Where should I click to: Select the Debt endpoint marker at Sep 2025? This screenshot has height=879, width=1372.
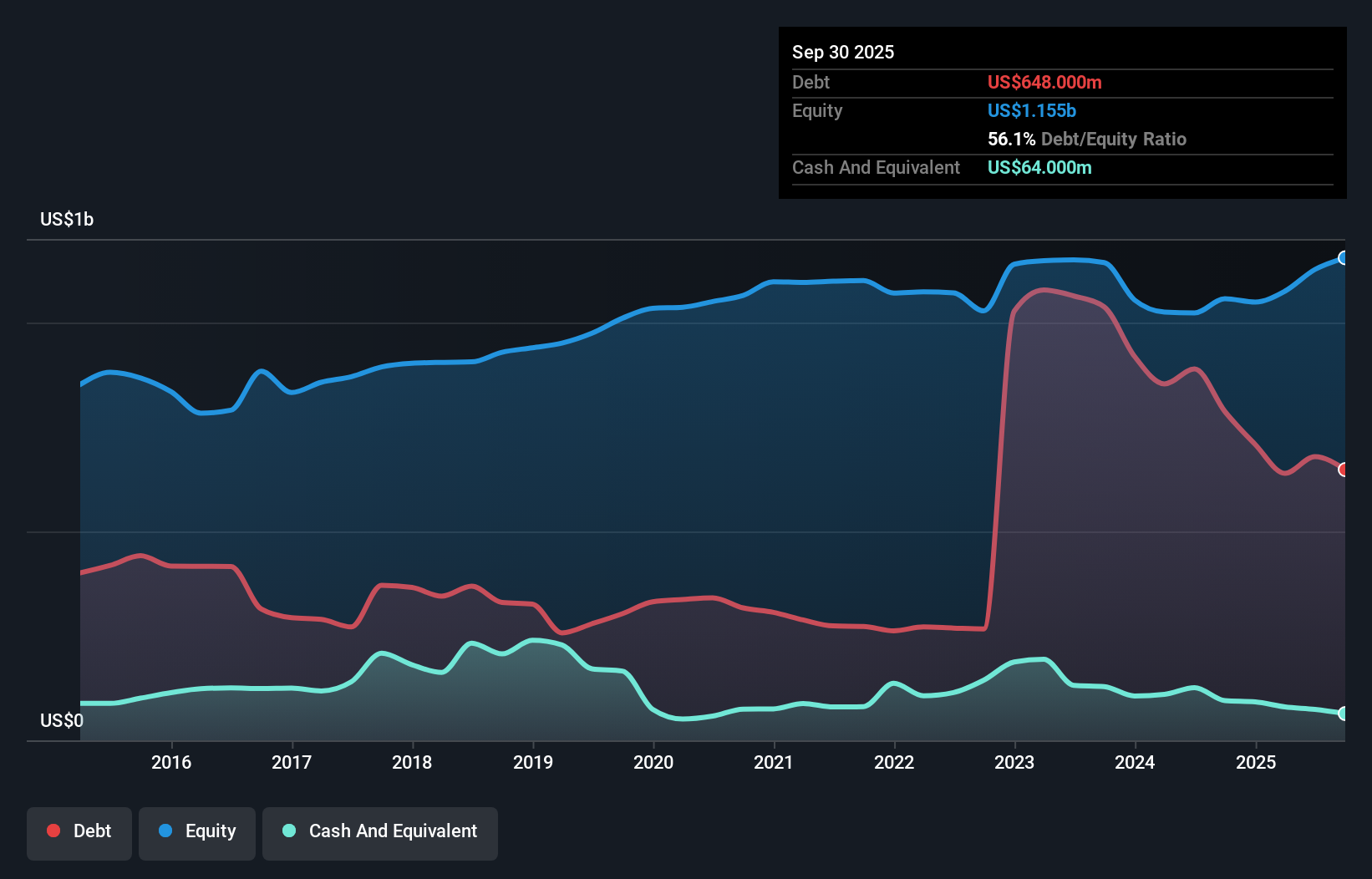tap(1343, 470)
